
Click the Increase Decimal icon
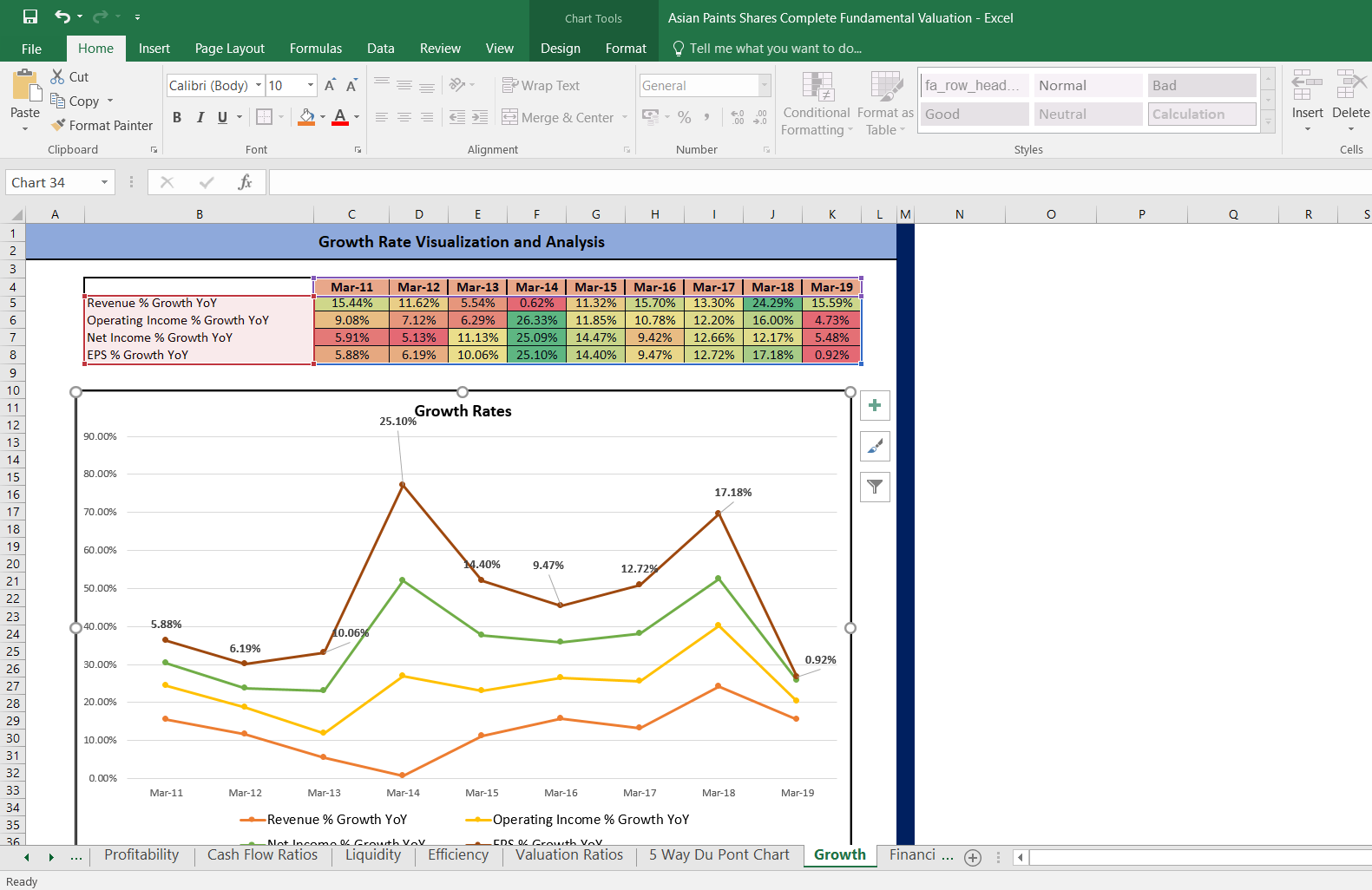click(738, 117)
